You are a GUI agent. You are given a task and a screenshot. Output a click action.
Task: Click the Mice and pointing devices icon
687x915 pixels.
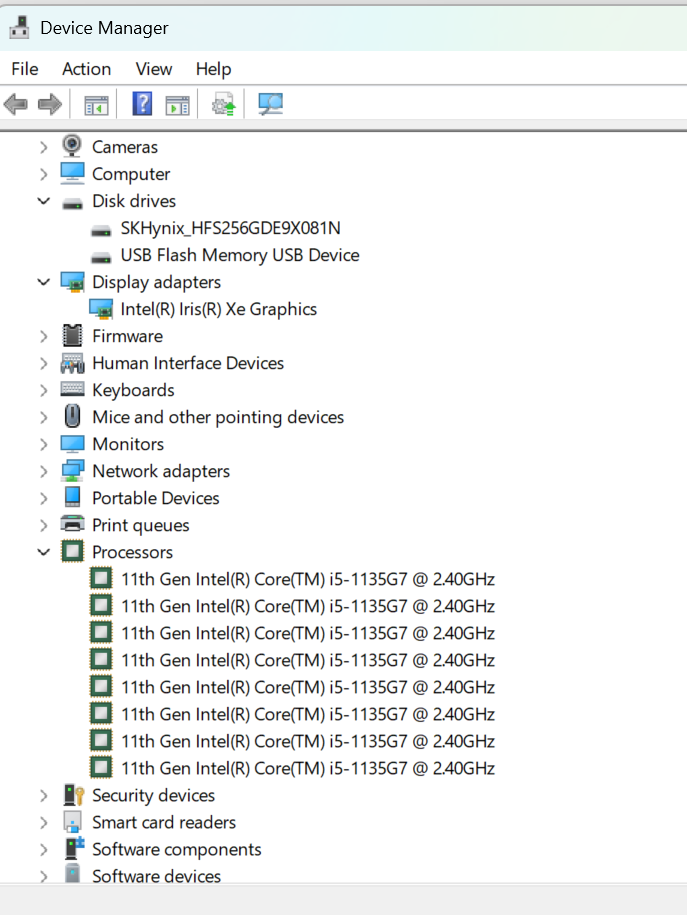coord(72,417)
